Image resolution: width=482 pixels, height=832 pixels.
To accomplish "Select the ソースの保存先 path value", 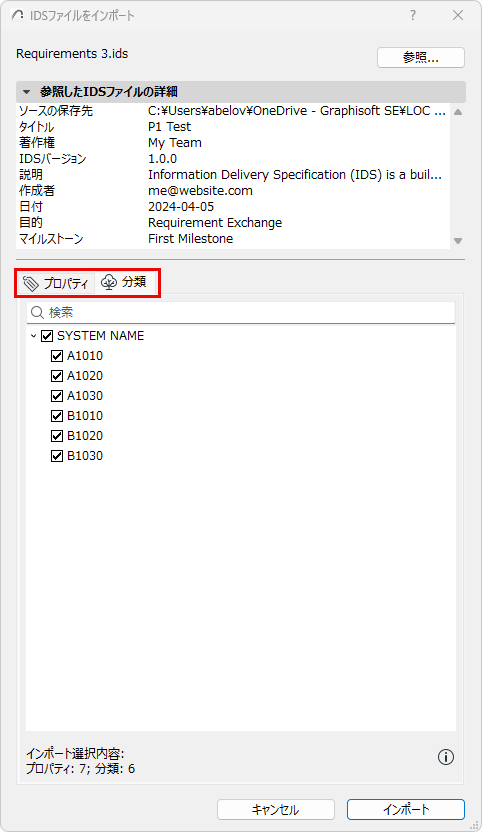I will tap(297, 111).
